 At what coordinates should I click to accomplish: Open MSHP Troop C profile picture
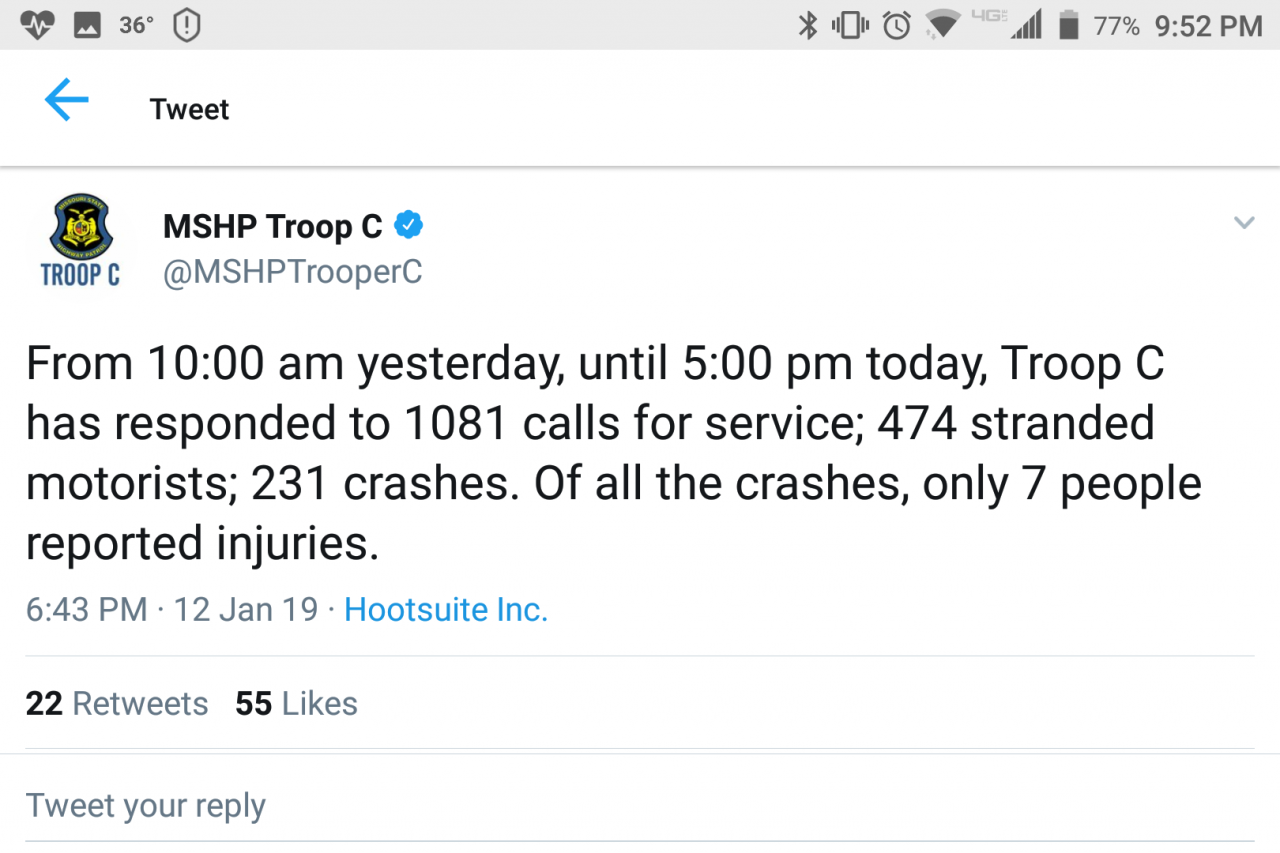tap(80, 242)
